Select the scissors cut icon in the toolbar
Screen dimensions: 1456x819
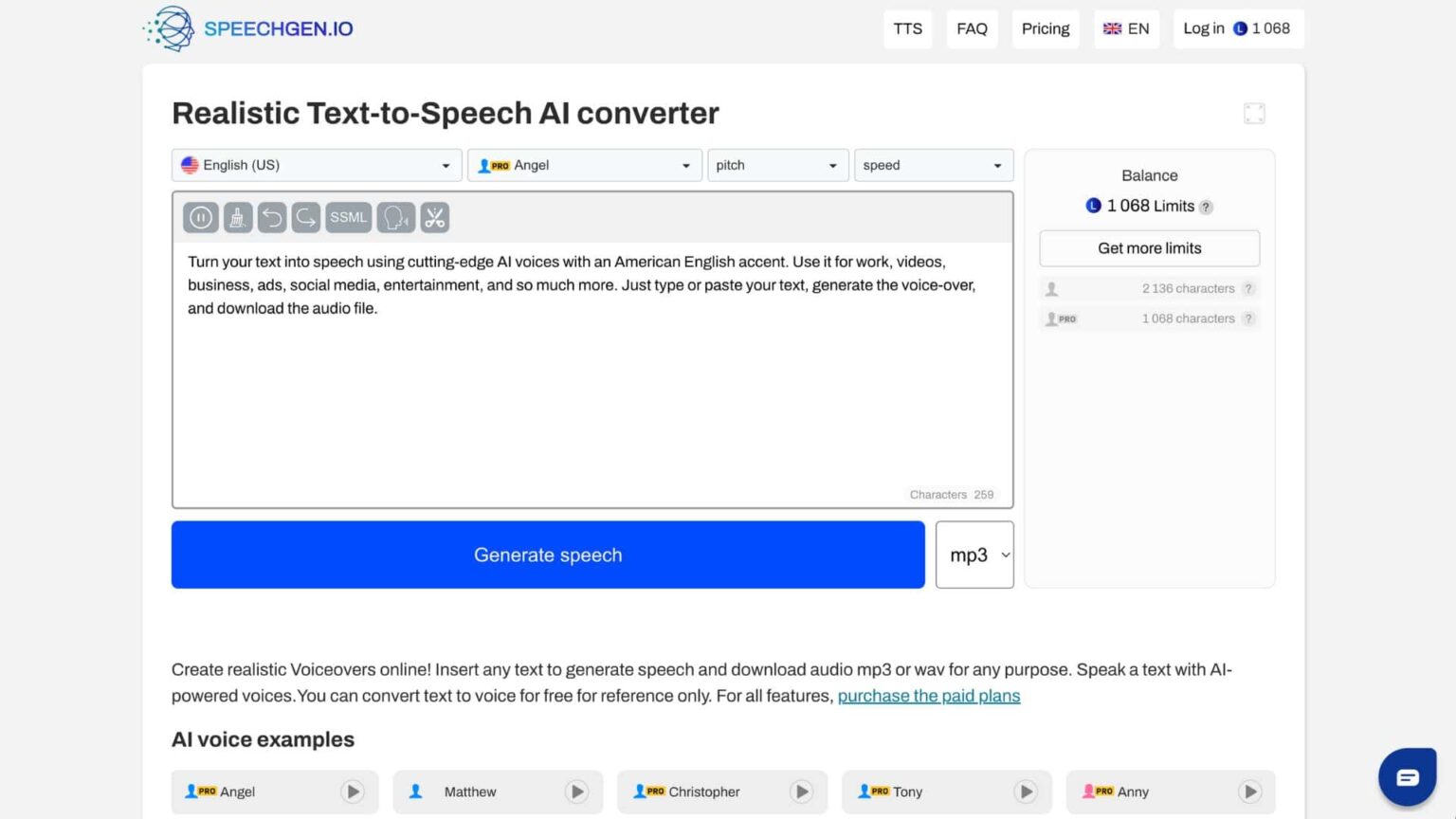click(x=435, y=217)
